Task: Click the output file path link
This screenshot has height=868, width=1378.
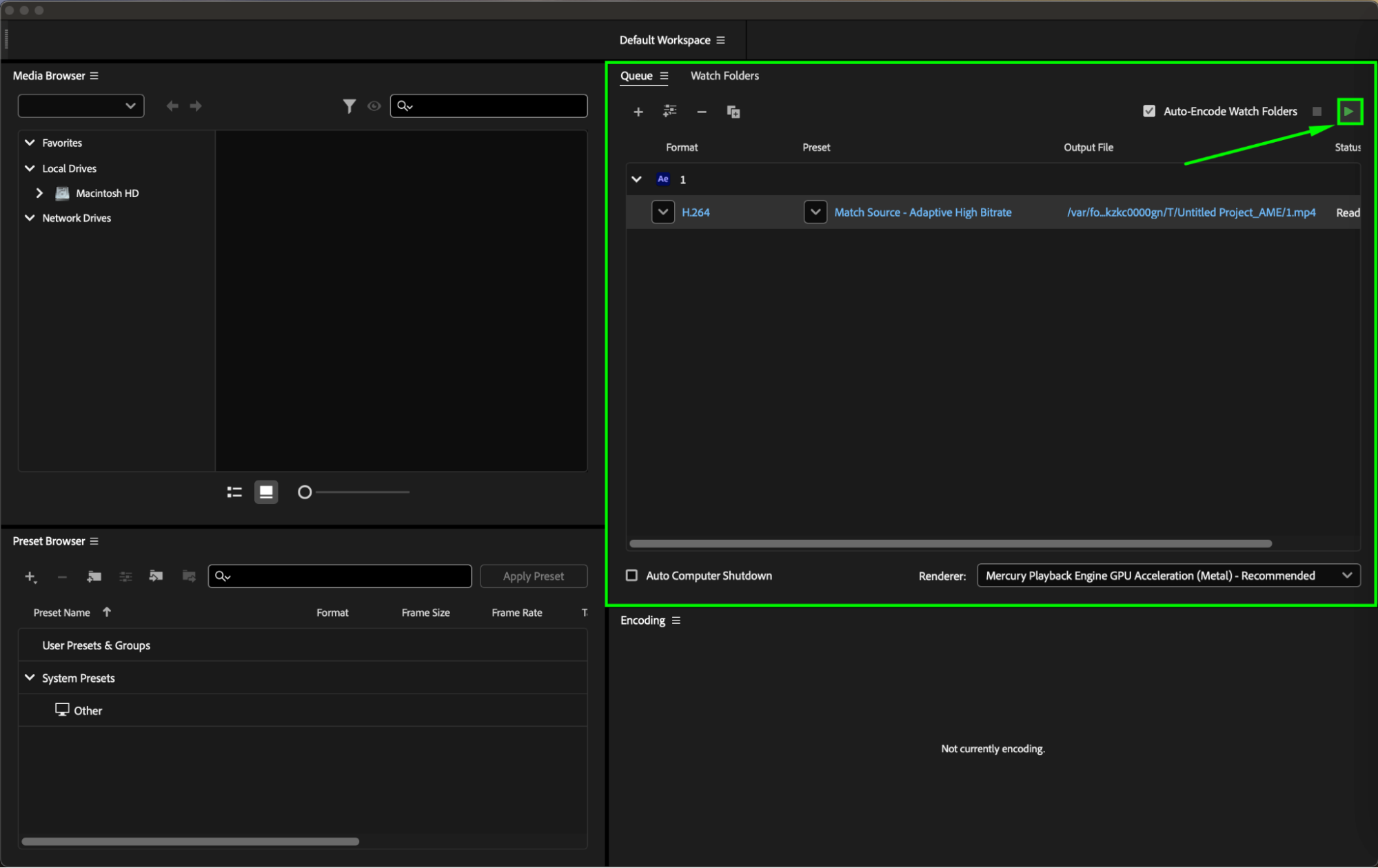Action: 1190,212
